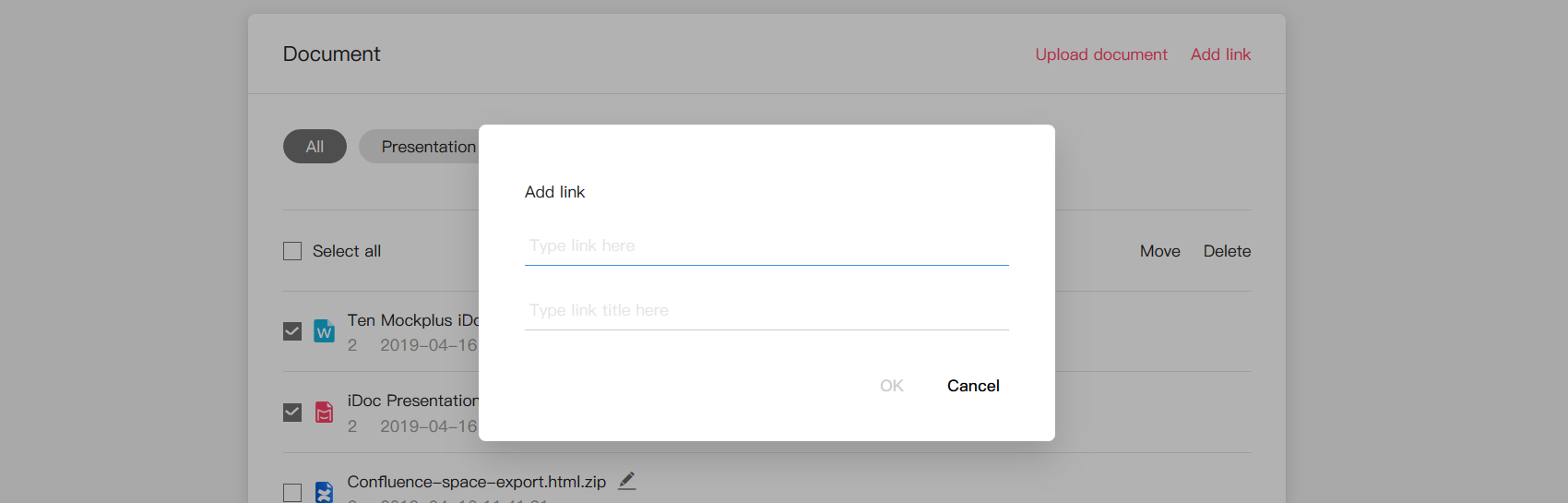Focus the 'Type link title here' field

[766, 311]
